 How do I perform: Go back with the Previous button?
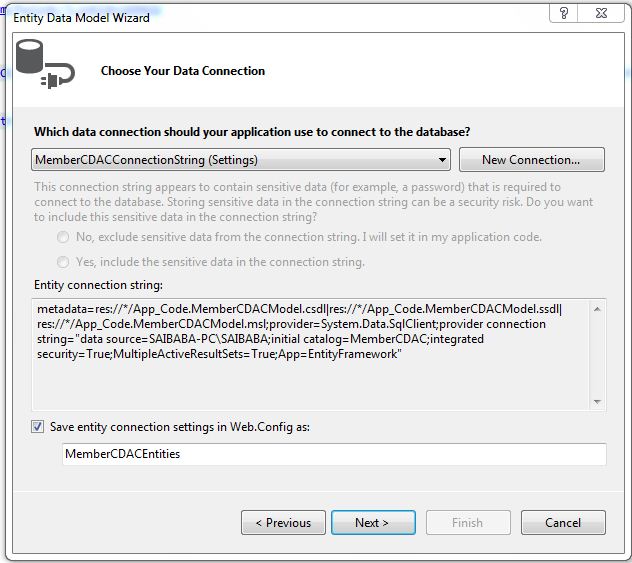click(283, 522)
